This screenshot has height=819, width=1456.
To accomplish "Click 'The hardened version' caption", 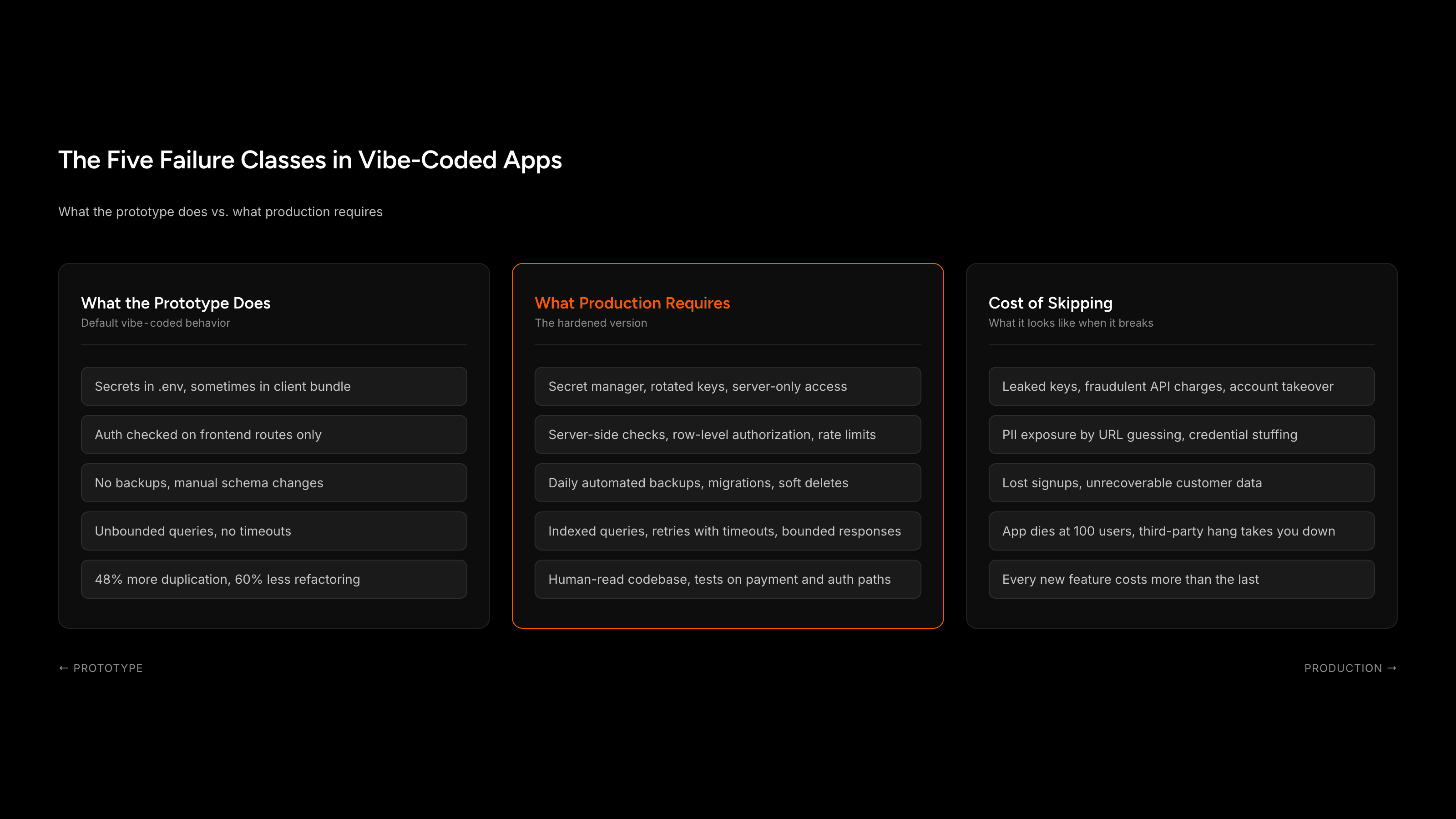I will click(x=591, y=323).
